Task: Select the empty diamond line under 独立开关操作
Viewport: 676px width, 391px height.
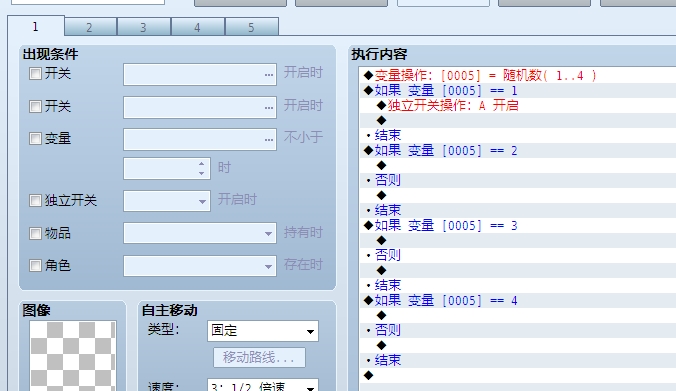Action: (x=517, y=120)
